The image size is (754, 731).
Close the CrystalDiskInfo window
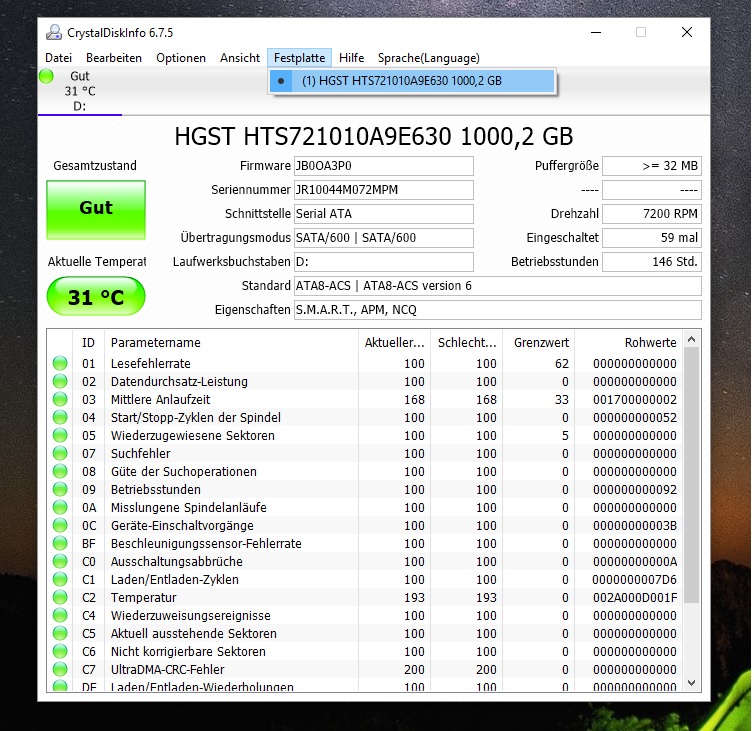pyautogui.click(x=687, y=32)
